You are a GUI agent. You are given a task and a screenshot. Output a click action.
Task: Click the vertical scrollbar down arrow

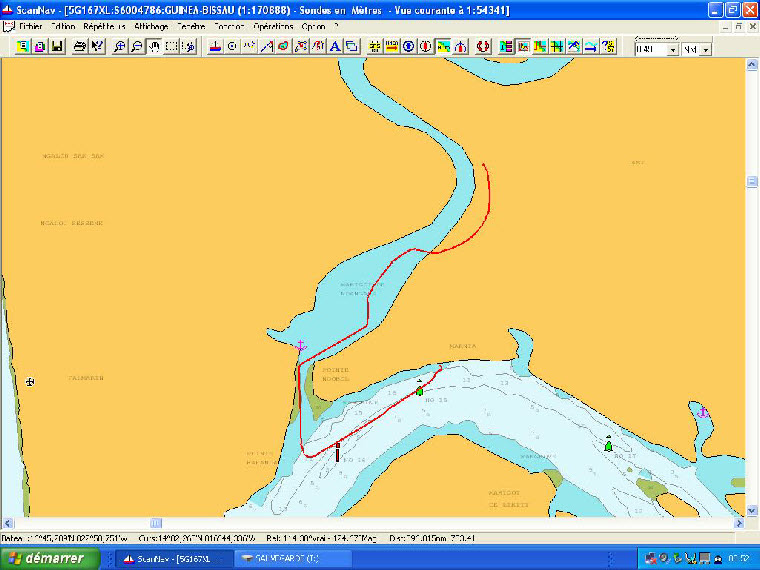click(x=752, y=510)
